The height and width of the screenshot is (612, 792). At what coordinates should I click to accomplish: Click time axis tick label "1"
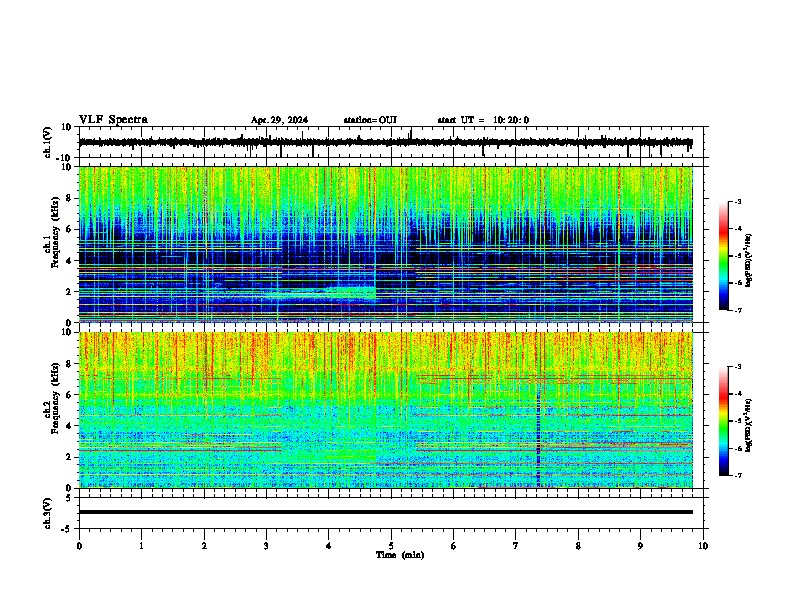point(141,546)
